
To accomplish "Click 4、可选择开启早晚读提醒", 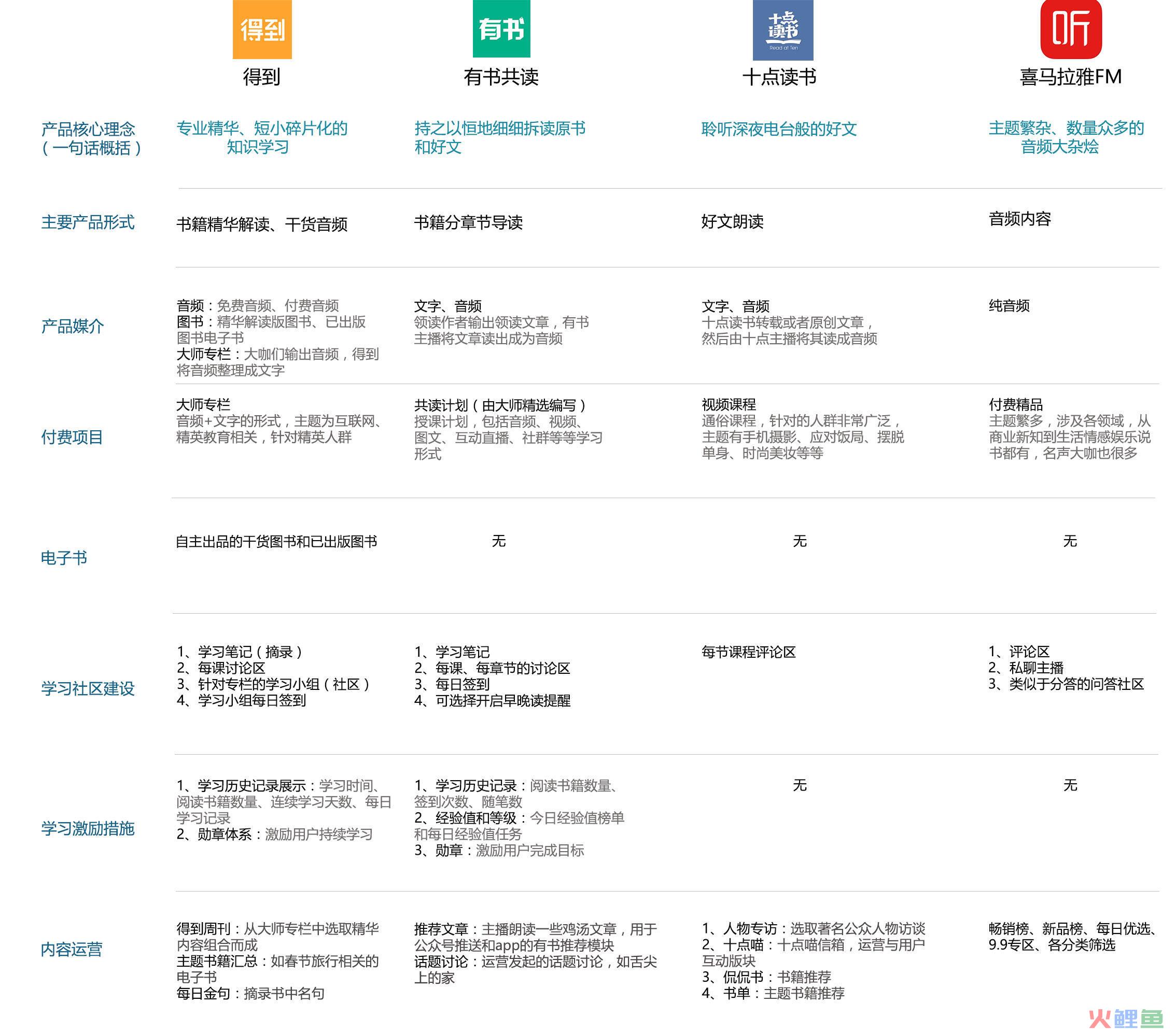I will coord(493,700).
